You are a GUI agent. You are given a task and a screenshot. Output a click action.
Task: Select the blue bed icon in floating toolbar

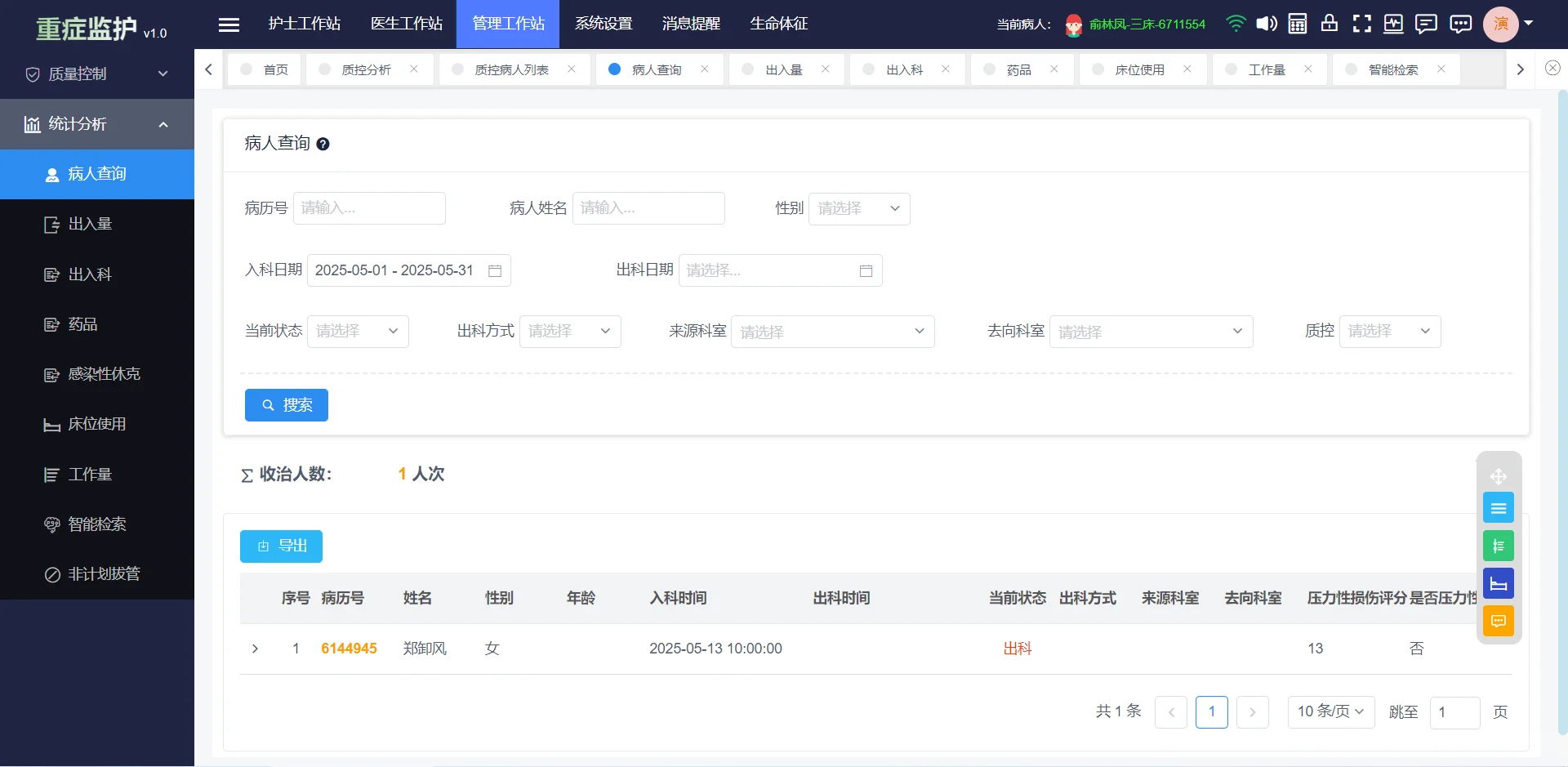pyautogui.click(x=1499, y=582)
